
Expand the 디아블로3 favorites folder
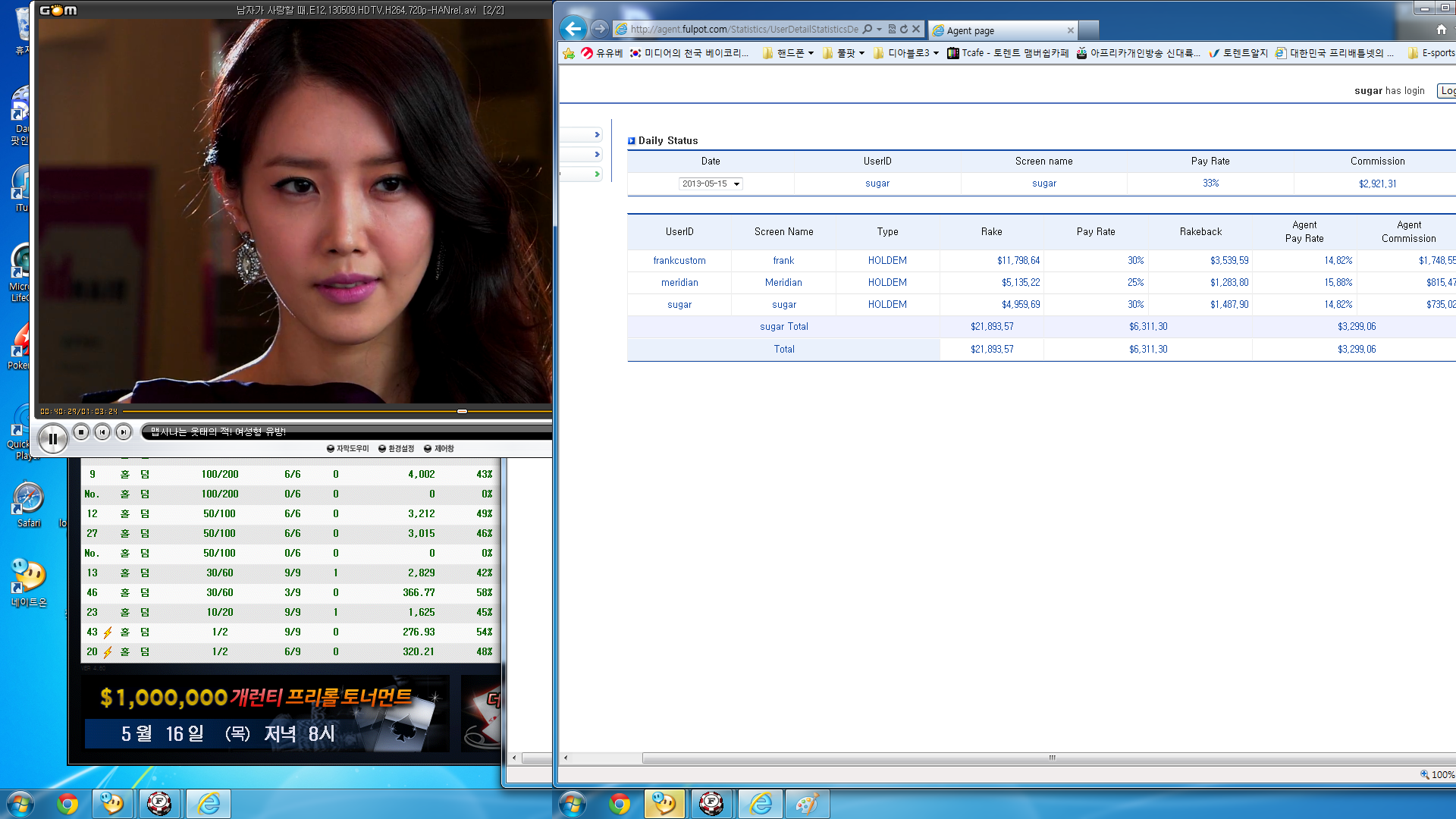pos(906,53)
